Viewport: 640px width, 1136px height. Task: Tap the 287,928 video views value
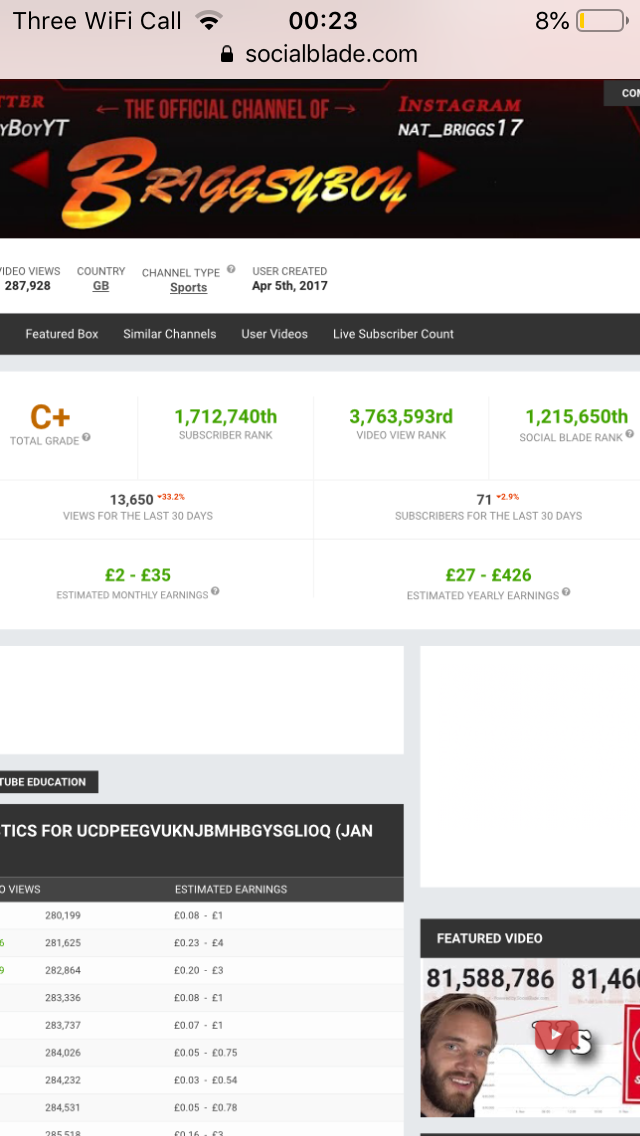point(28,286)
